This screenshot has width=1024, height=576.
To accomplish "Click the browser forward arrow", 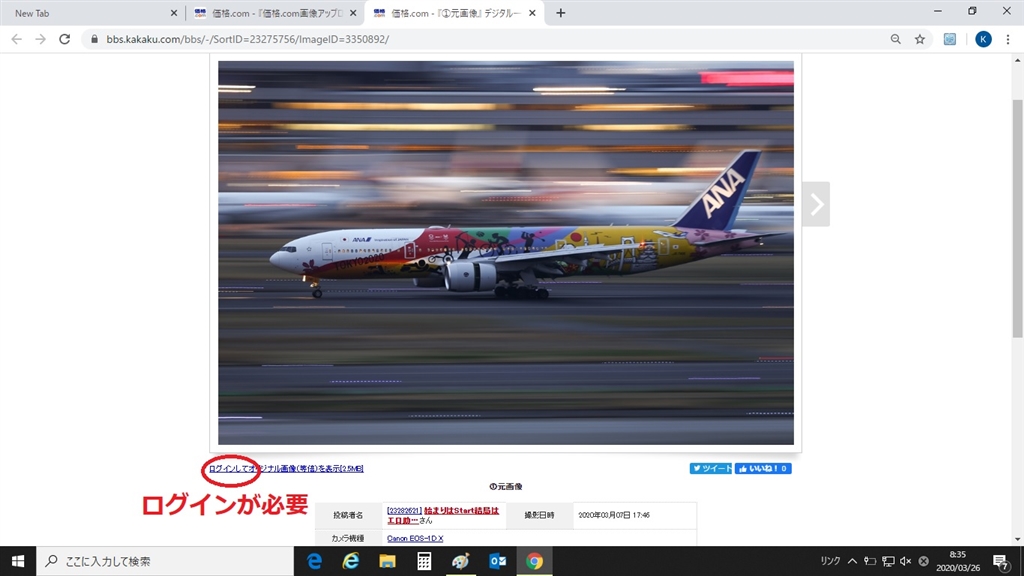I will [40, 39].
